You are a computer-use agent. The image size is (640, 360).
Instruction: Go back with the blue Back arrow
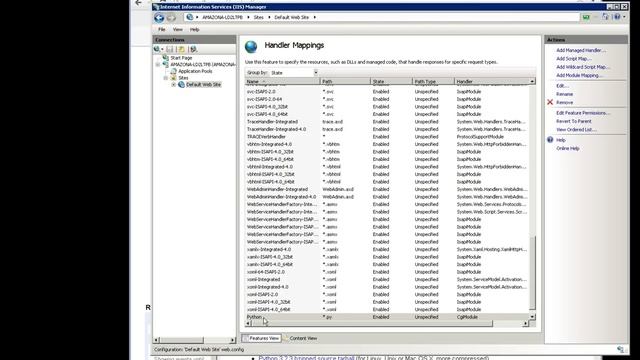coord(159,18)
